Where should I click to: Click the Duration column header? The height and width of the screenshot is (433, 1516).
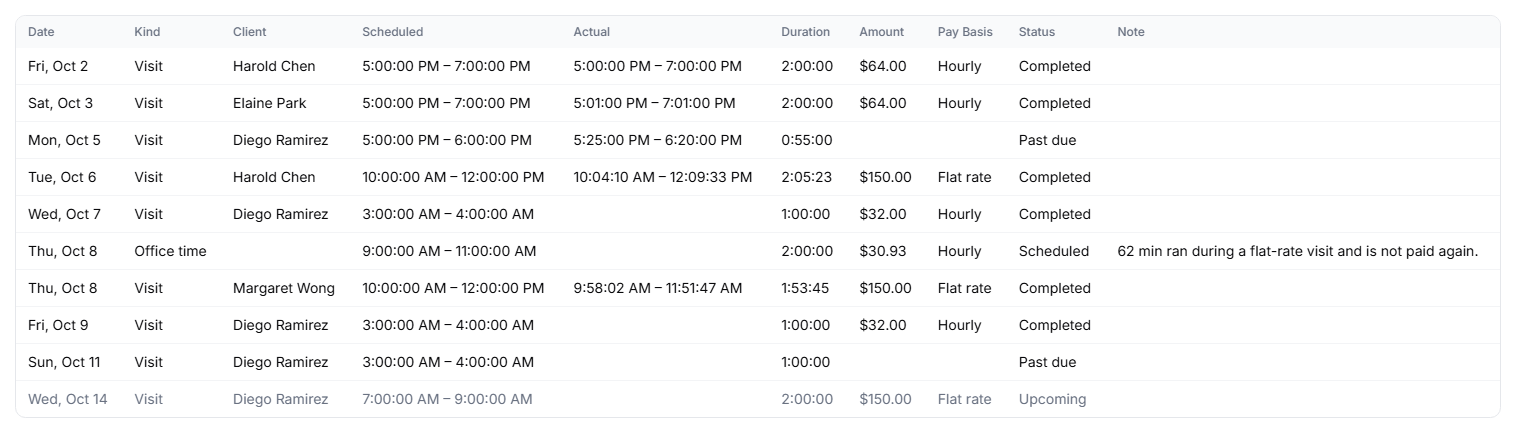(805, 32)
